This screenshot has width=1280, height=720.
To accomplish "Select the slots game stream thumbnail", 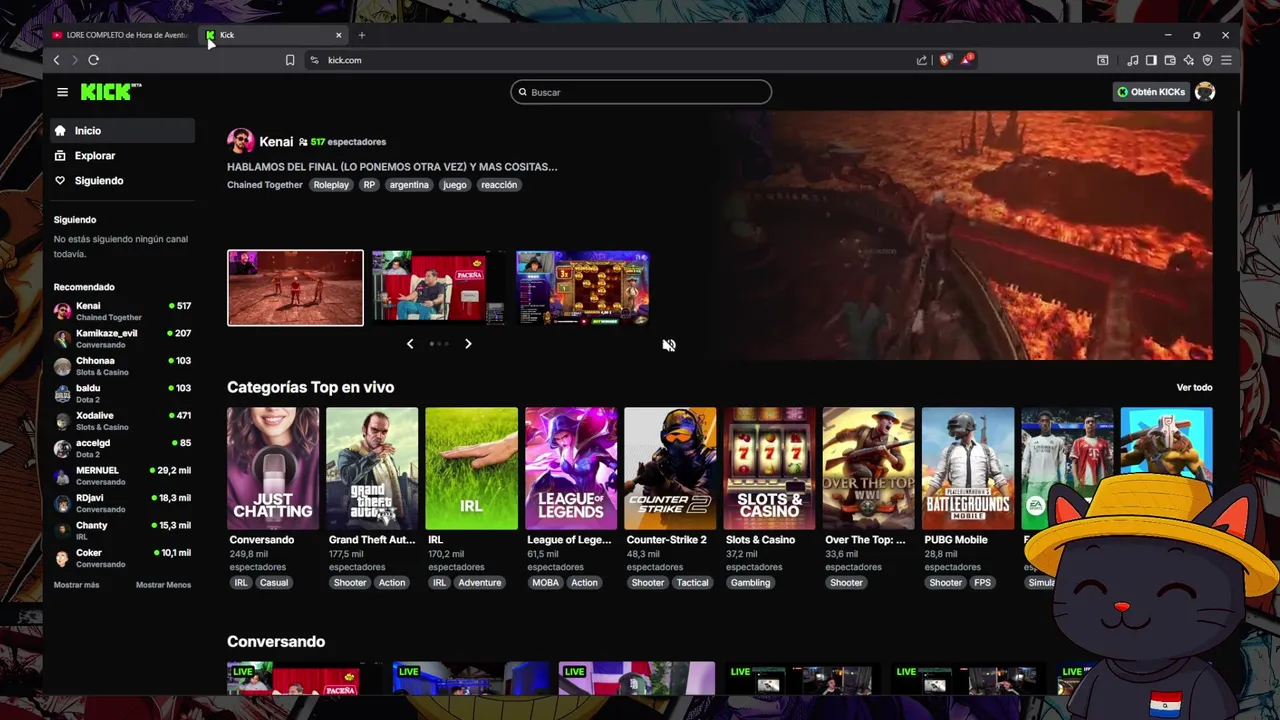I will tap(583, 288).
